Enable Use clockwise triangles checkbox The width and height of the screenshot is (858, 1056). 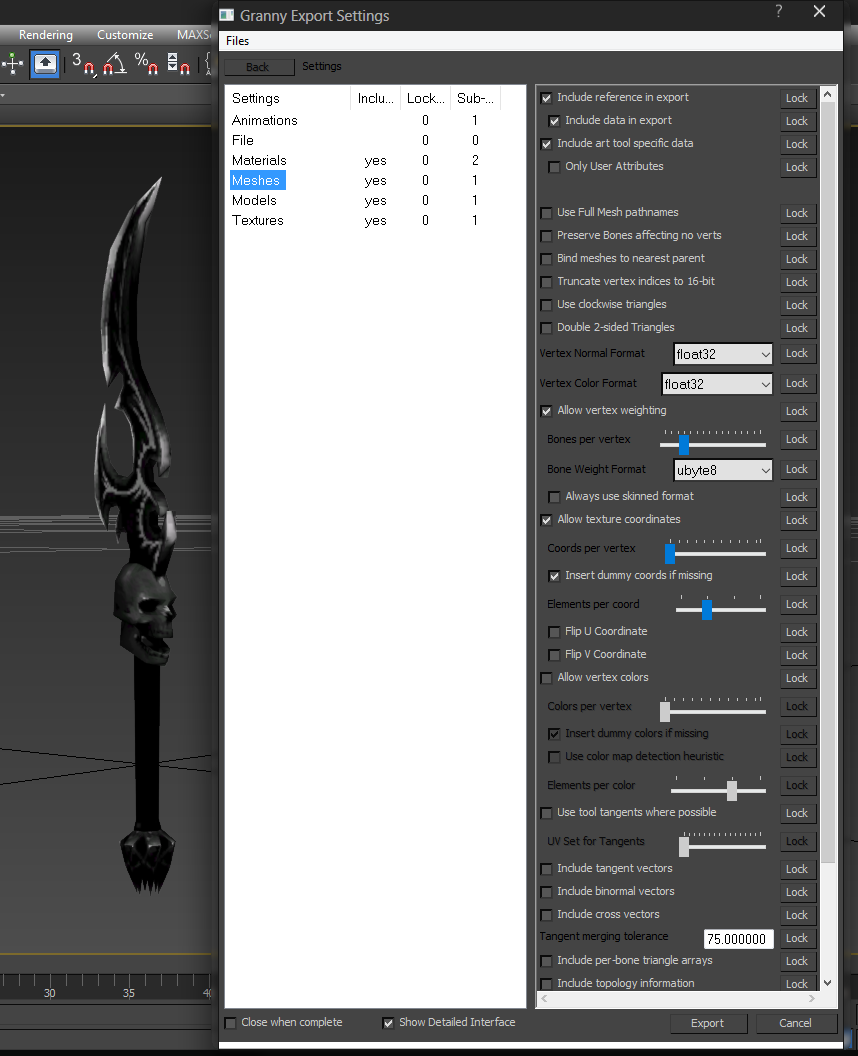point(546,305)
